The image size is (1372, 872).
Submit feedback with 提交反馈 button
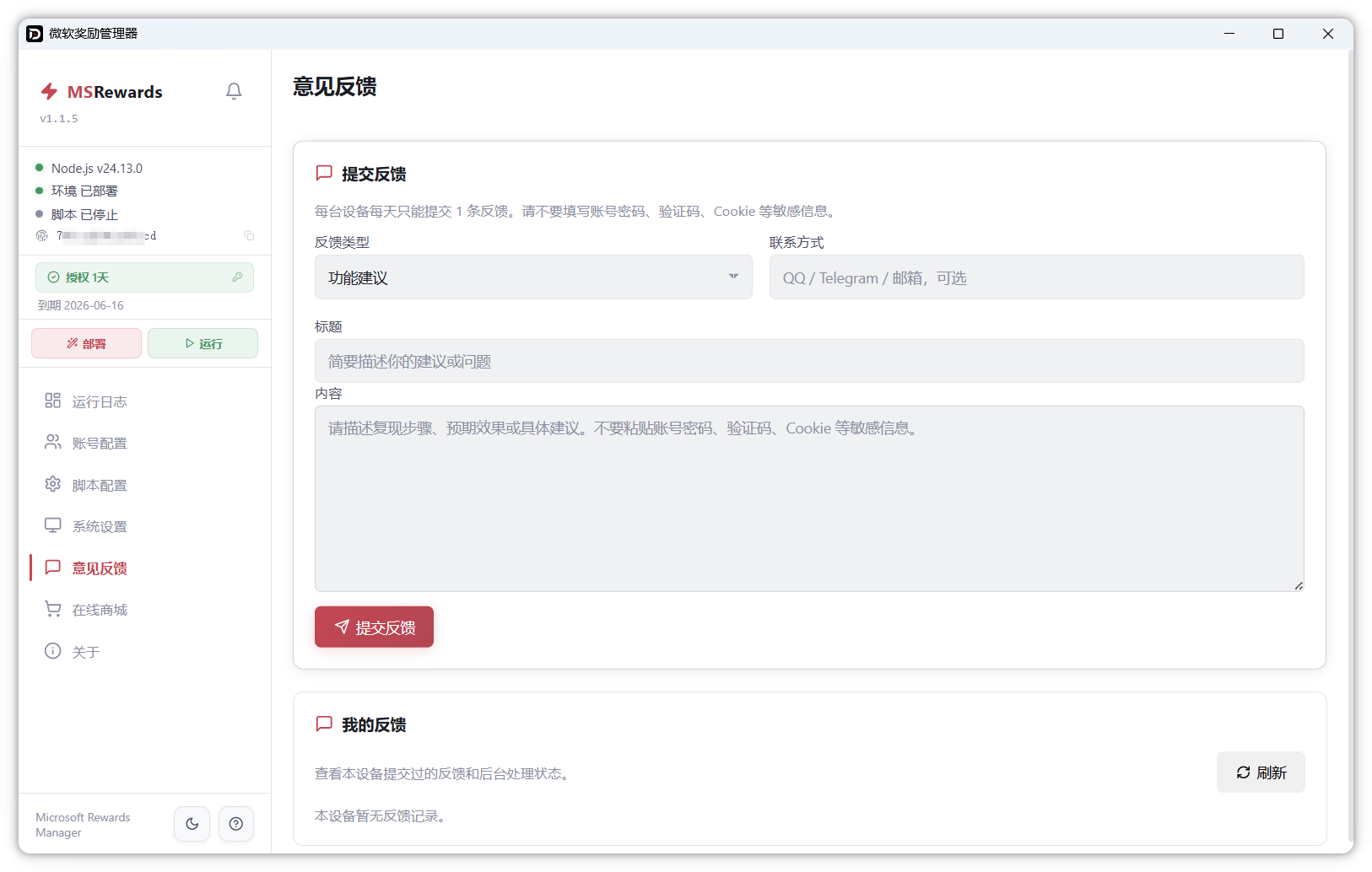point(374,627)
